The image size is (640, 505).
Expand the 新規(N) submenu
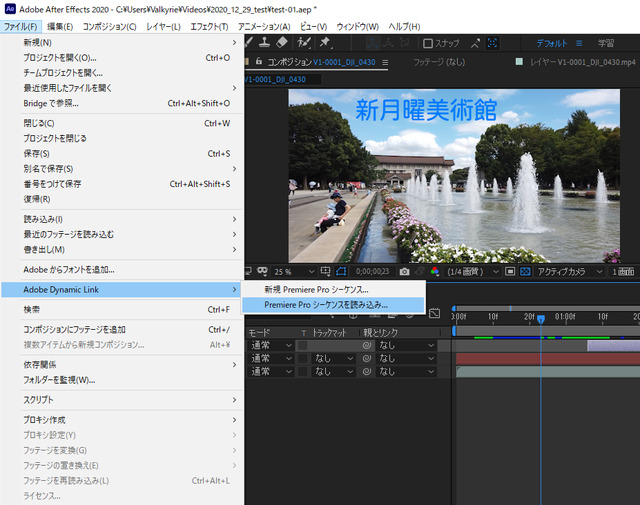[122, 42]
